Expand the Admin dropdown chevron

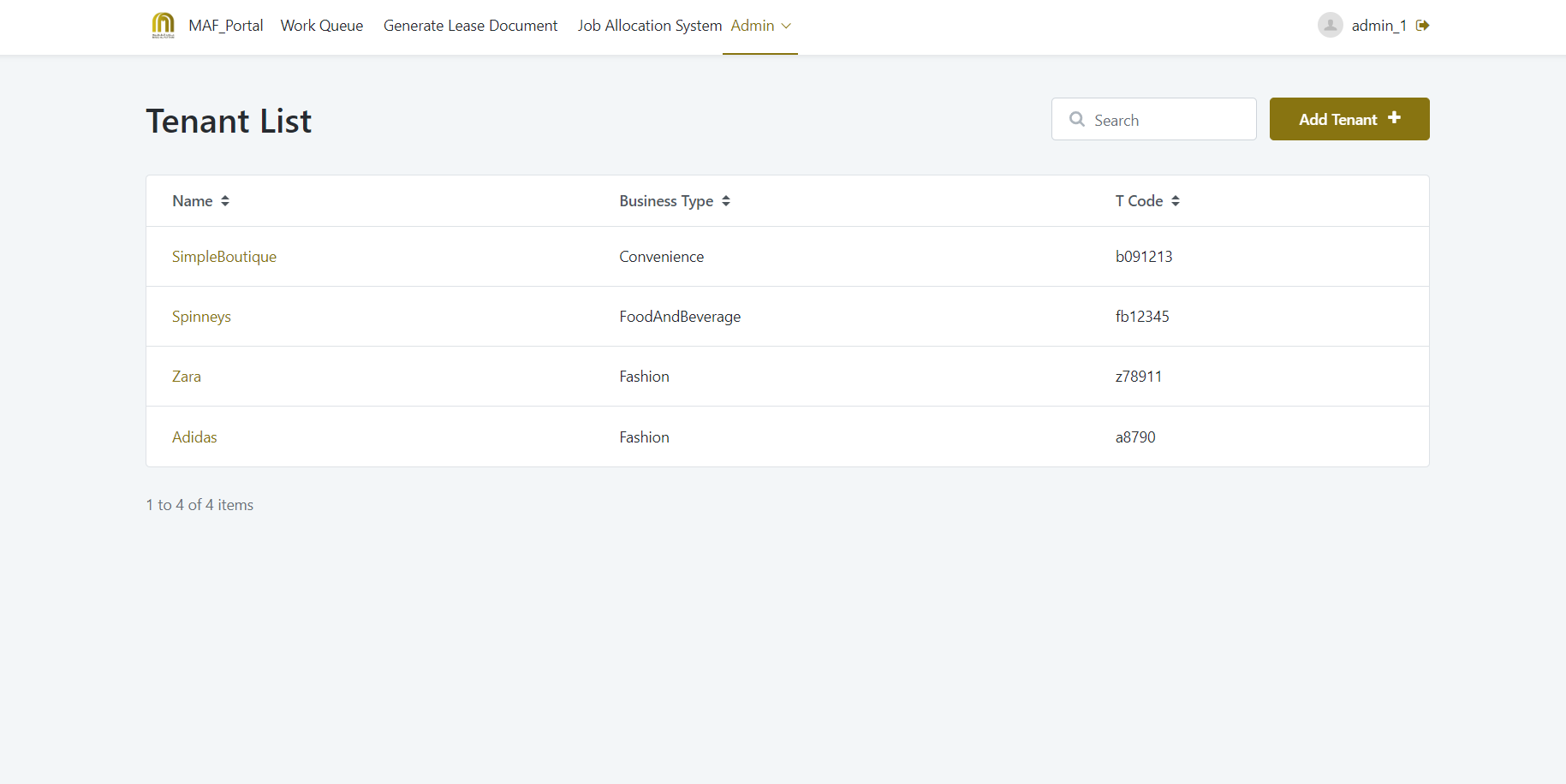coord(786,26)
